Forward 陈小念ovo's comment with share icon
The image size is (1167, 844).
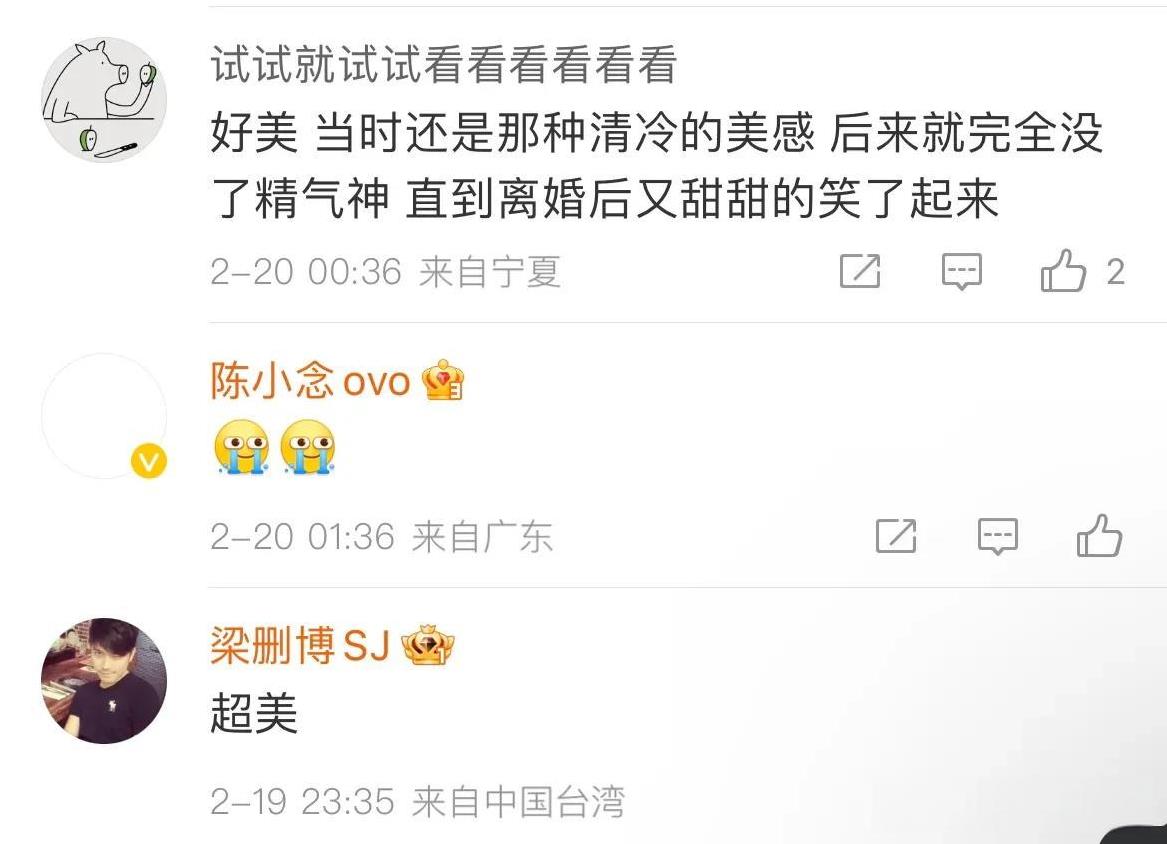896,535
